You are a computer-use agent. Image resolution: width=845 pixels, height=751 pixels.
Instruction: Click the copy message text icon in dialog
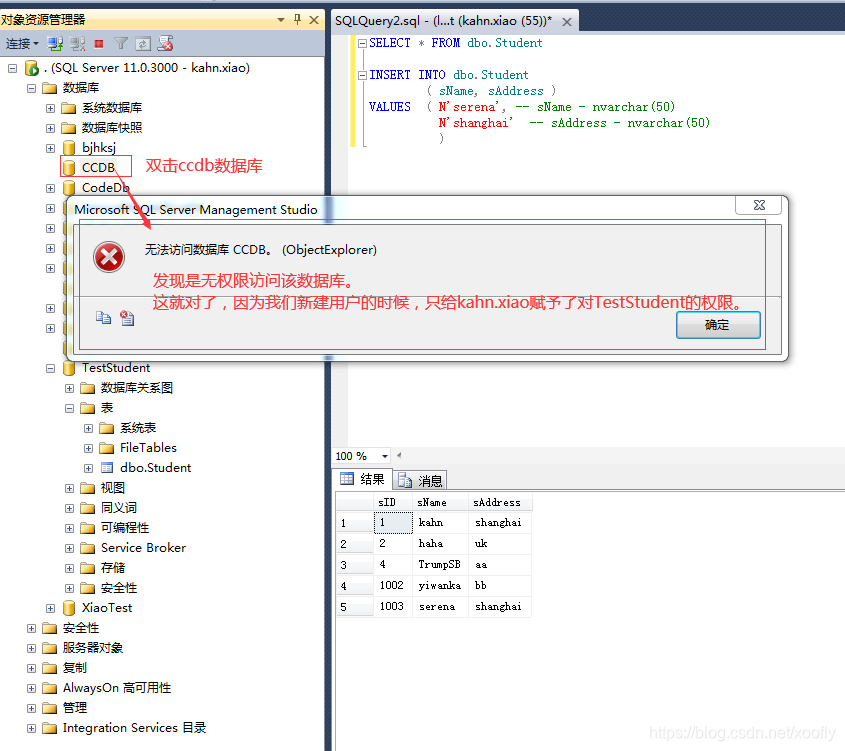click(x=103, y=318)
